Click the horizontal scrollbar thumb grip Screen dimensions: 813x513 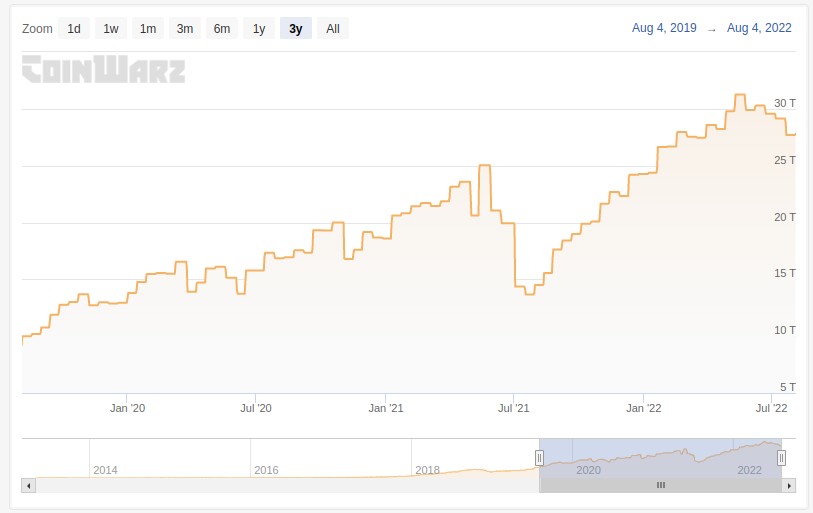pyautogui.click(x=661, y=486)
